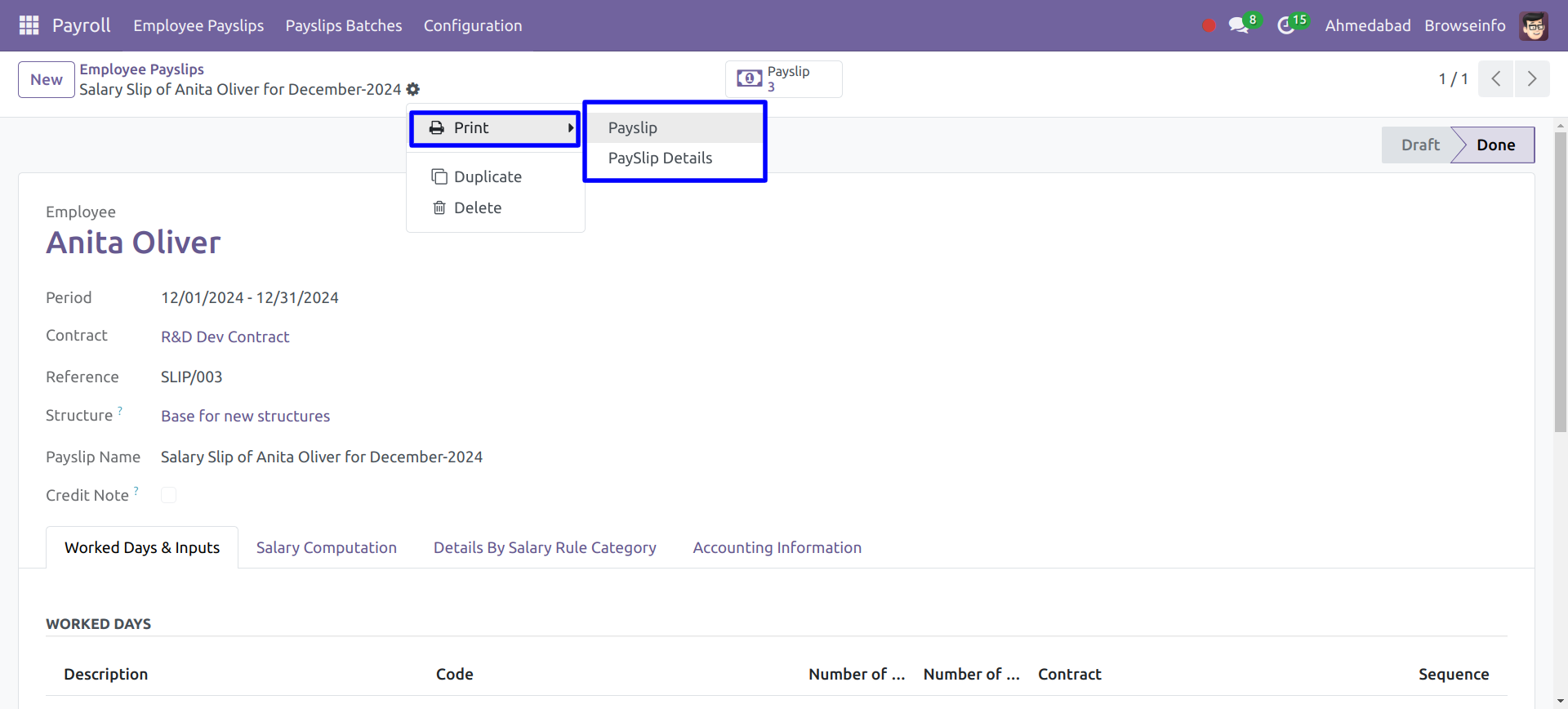Open the activities clock icon with badge 15

[1286, 26]
